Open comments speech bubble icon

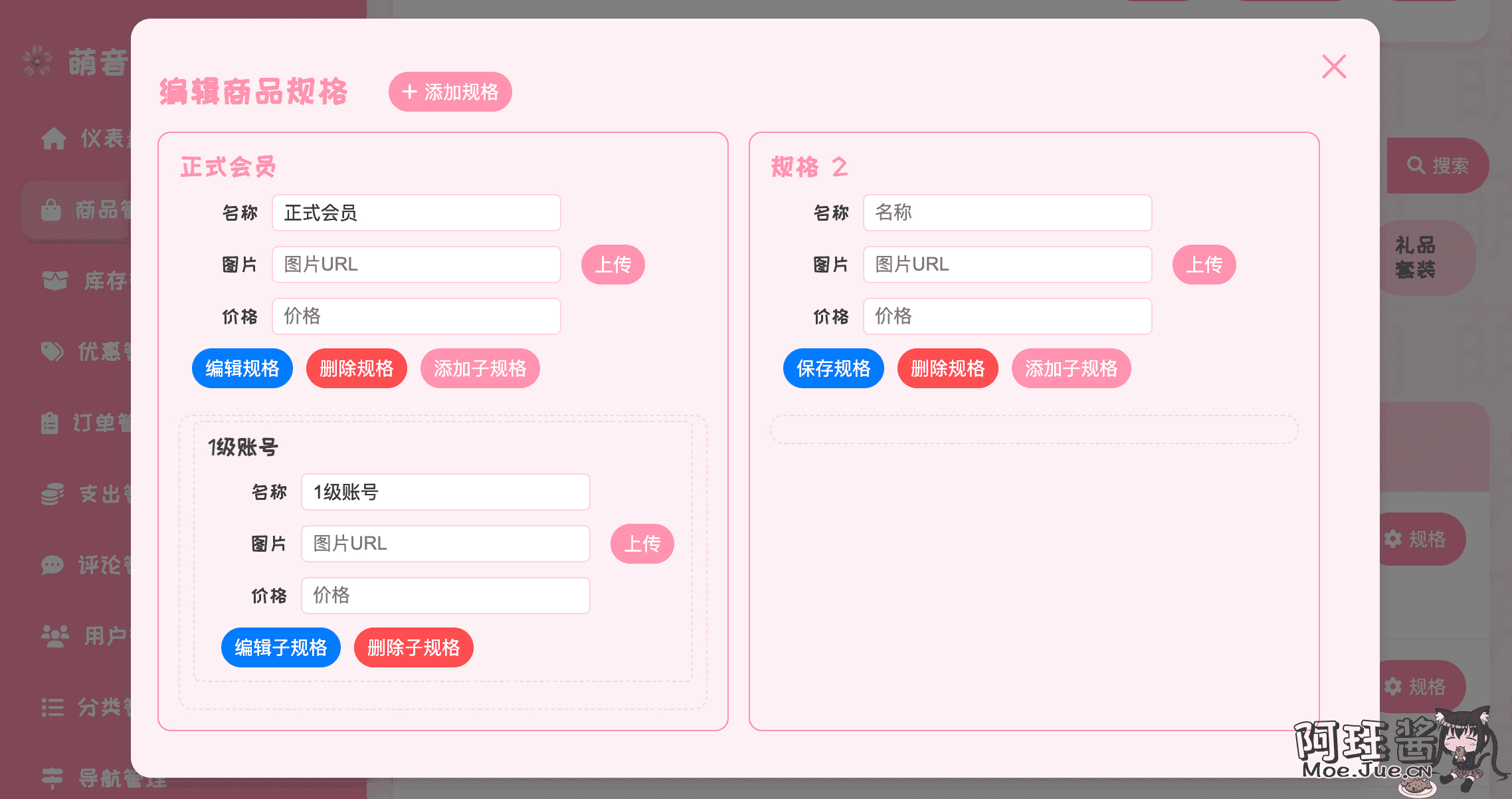coord(52,565)
